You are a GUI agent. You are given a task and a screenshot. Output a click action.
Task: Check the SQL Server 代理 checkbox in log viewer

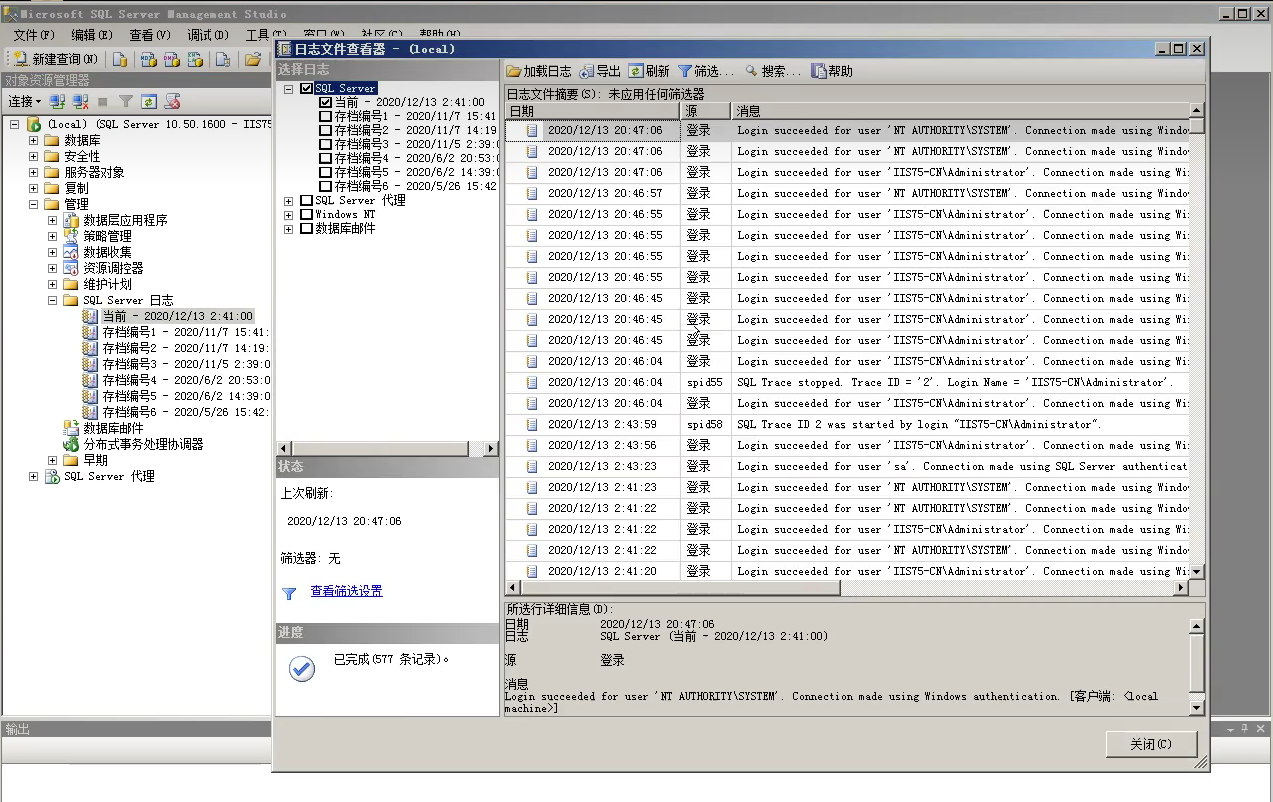pos(306,200)
